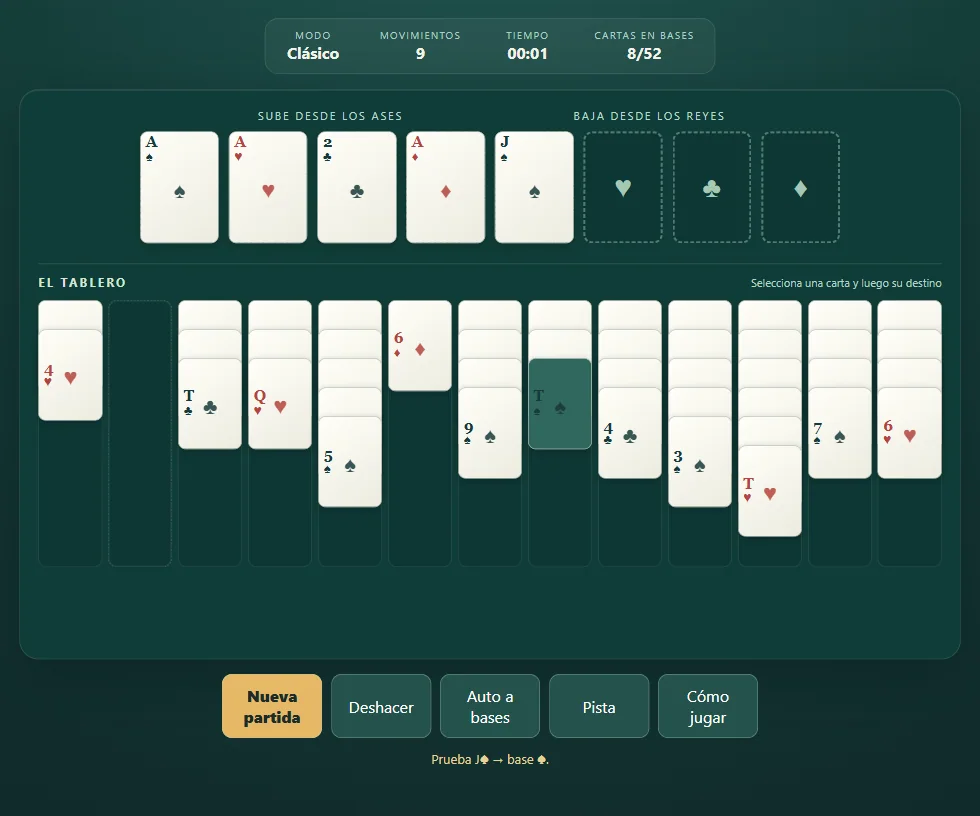This screenshot has width=980, height=816.
Task: Click the 2 of clubs foundation card
Action: 357,187
